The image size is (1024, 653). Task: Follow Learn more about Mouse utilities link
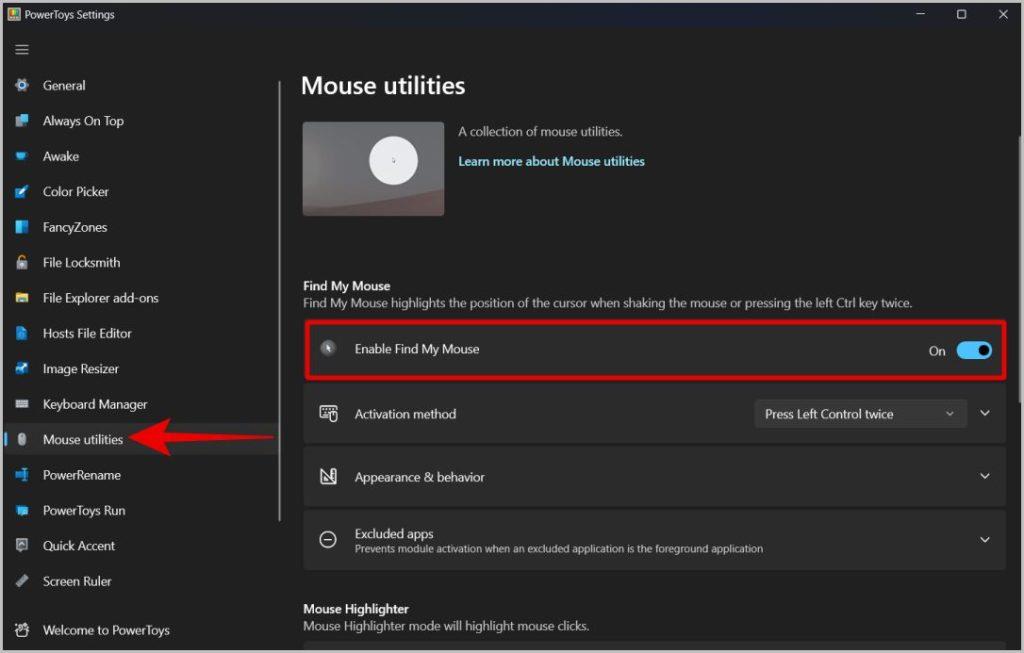551,161
